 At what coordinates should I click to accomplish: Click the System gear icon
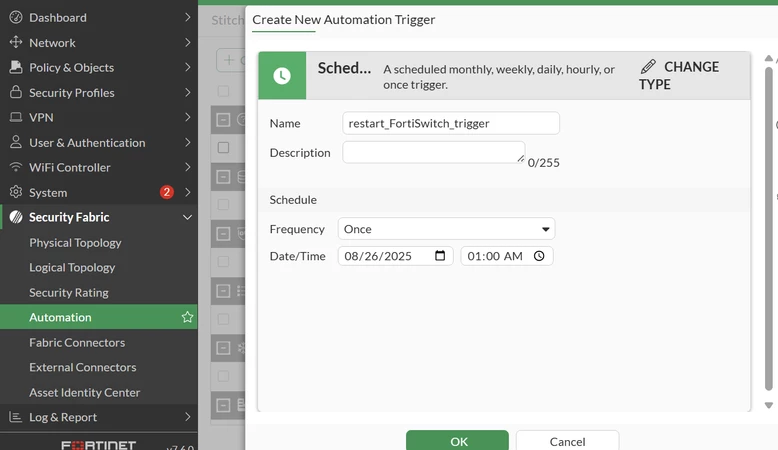pyautogui.click(x=16, y=192)
